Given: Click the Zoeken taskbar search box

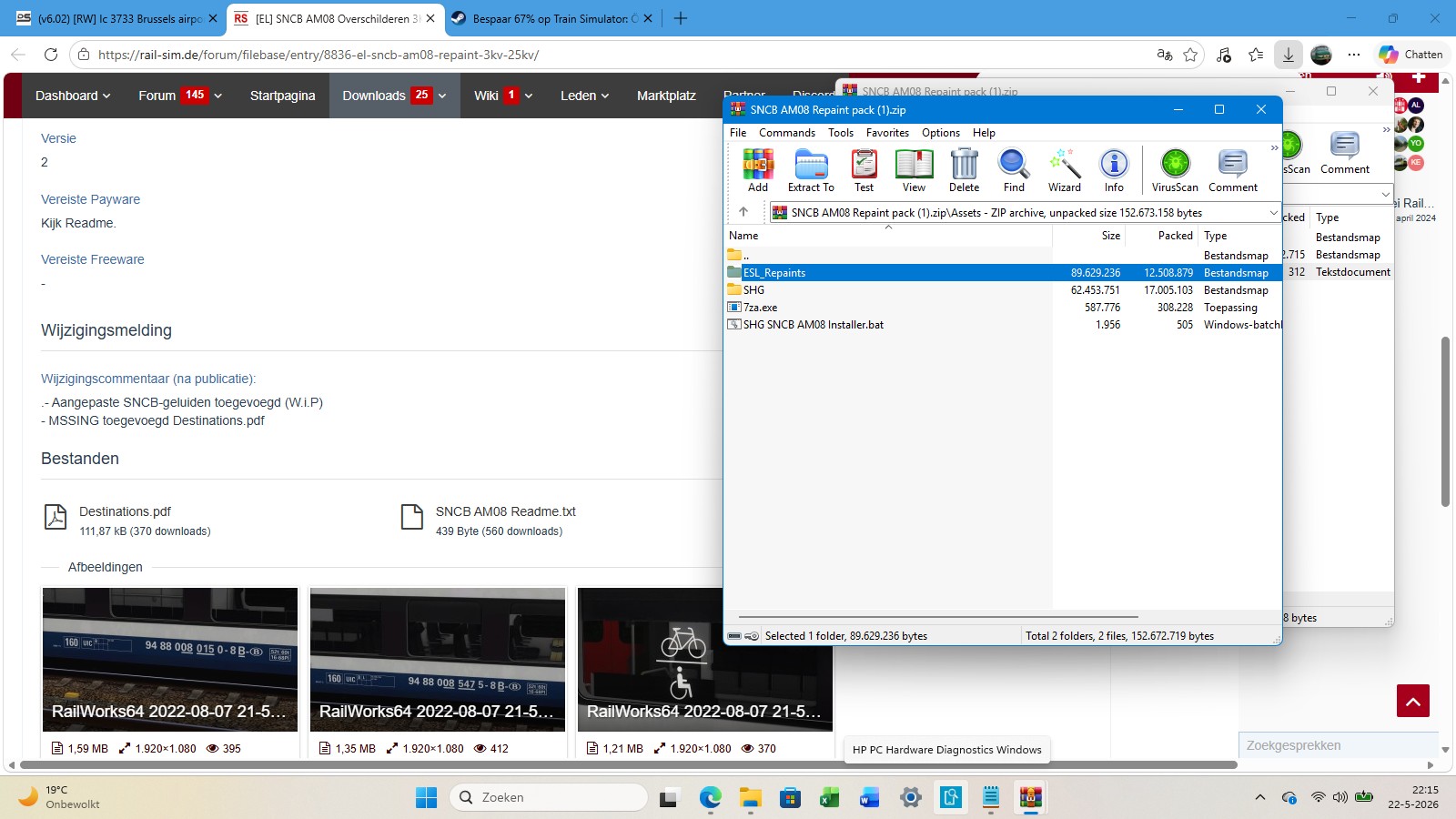Looking at the screenshot, I should pos(548,798).
